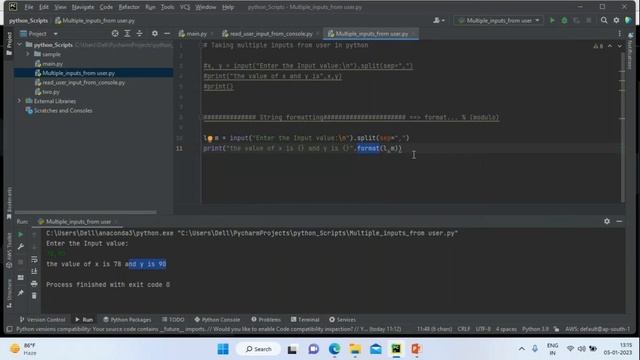Open the Refactor menu
This screenshot has width=640, height=360.
coord(129,7)
